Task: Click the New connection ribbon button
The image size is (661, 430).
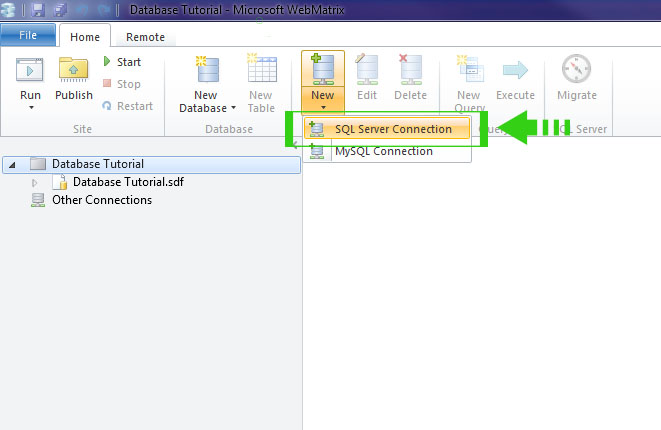Action: click(323, 82)
